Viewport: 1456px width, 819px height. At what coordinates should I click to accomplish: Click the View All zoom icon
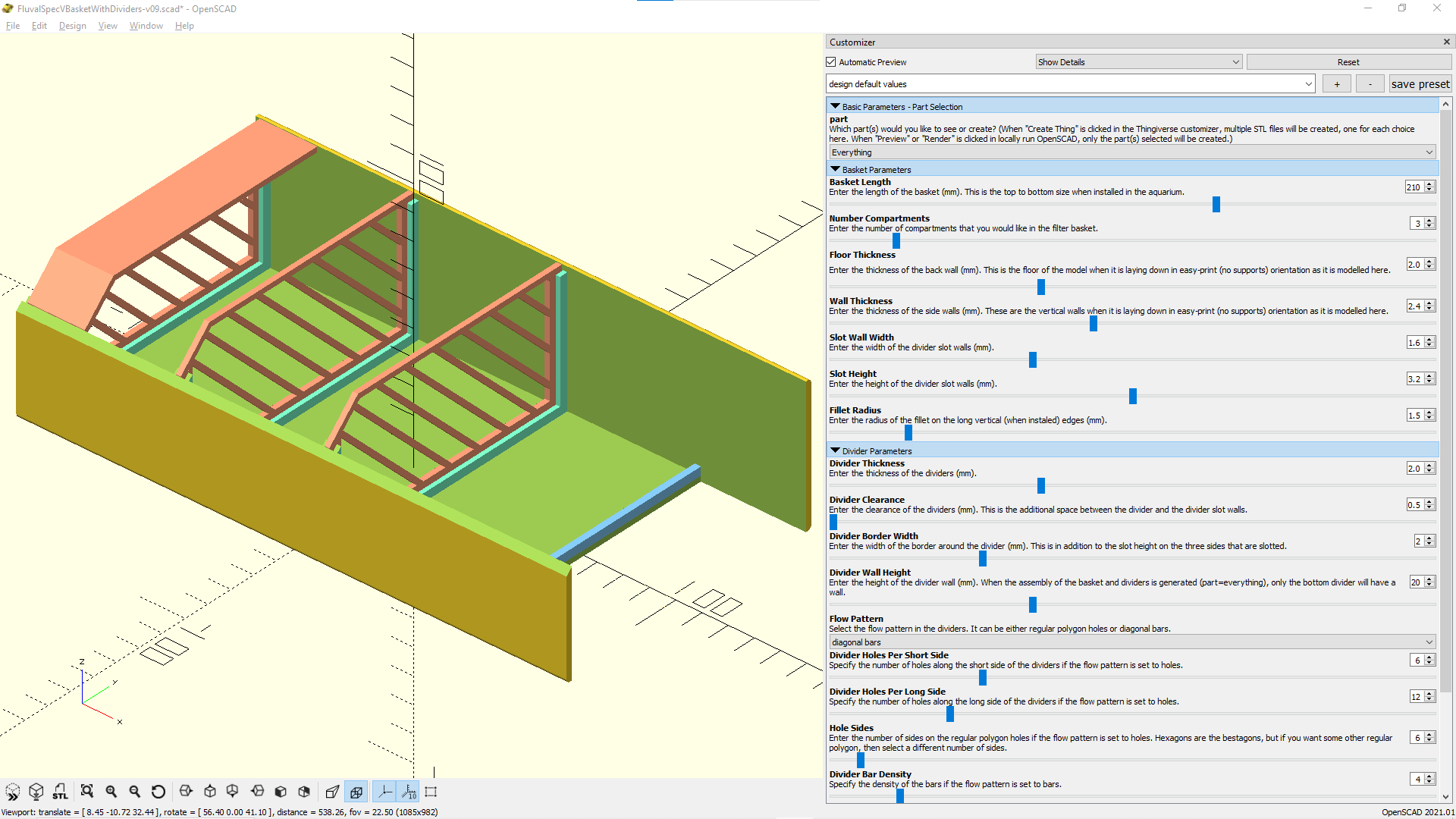point(87,792)
